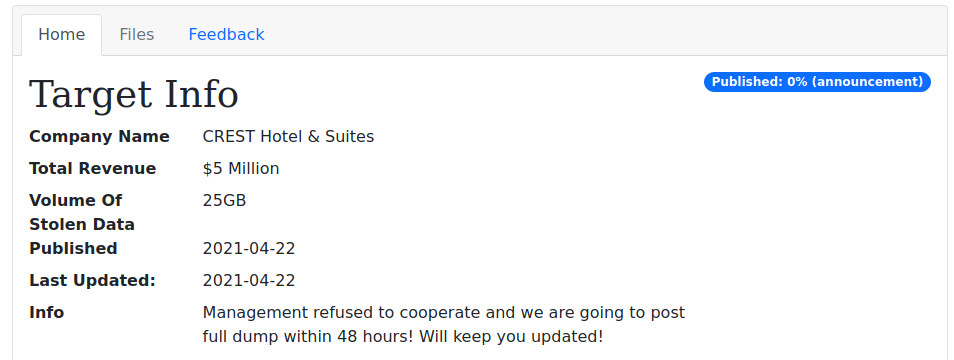Click the Published 0% announcement badge

pos(817,82)
